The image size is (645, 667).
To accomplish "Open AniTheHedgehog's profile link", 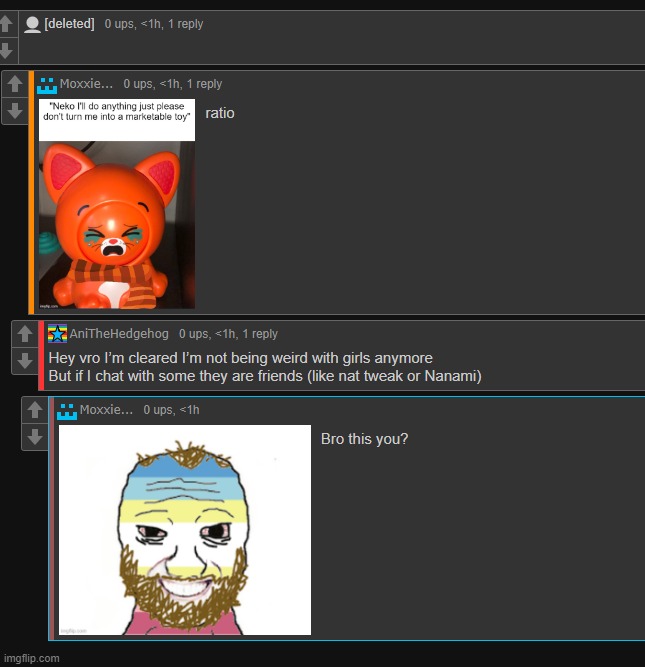I will pyautogui.click(x=119, y=334).
